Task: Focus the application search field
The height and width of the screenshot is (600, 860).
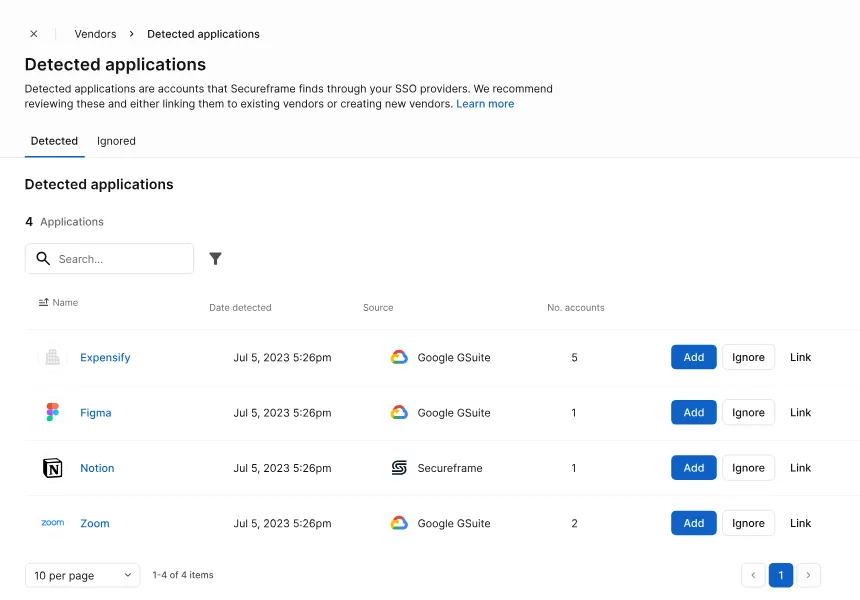Action: point(120,259)
